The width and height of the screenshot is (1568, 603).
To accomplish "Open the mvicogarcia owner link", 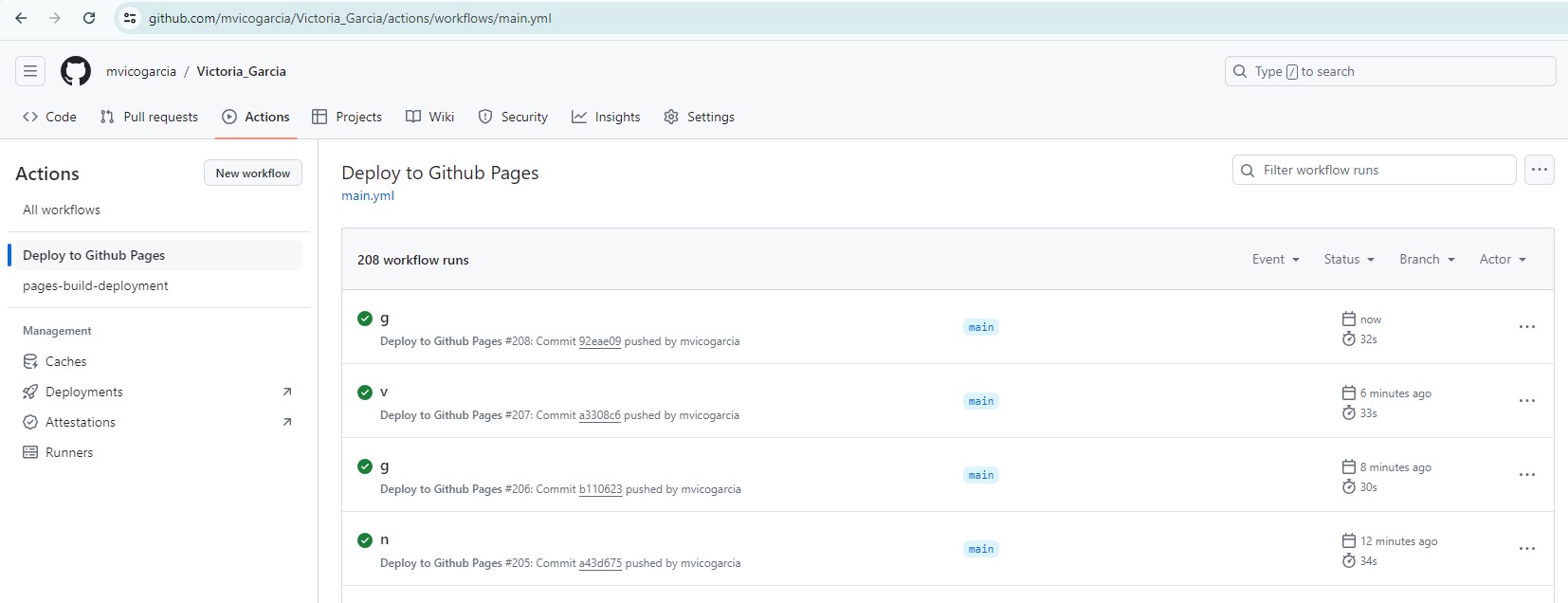I will click(x=141, y=71).
